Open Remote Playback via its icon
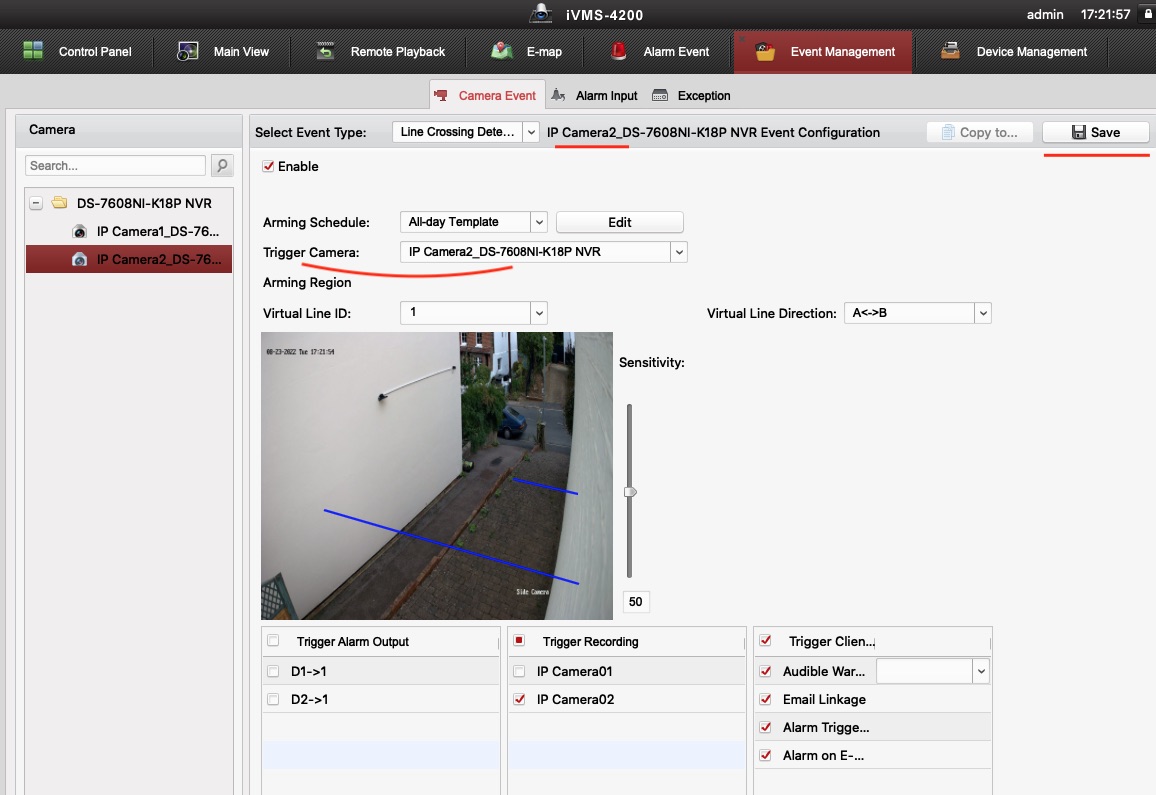This screenshot has height=795, width=1156. (x=326, y=51)
